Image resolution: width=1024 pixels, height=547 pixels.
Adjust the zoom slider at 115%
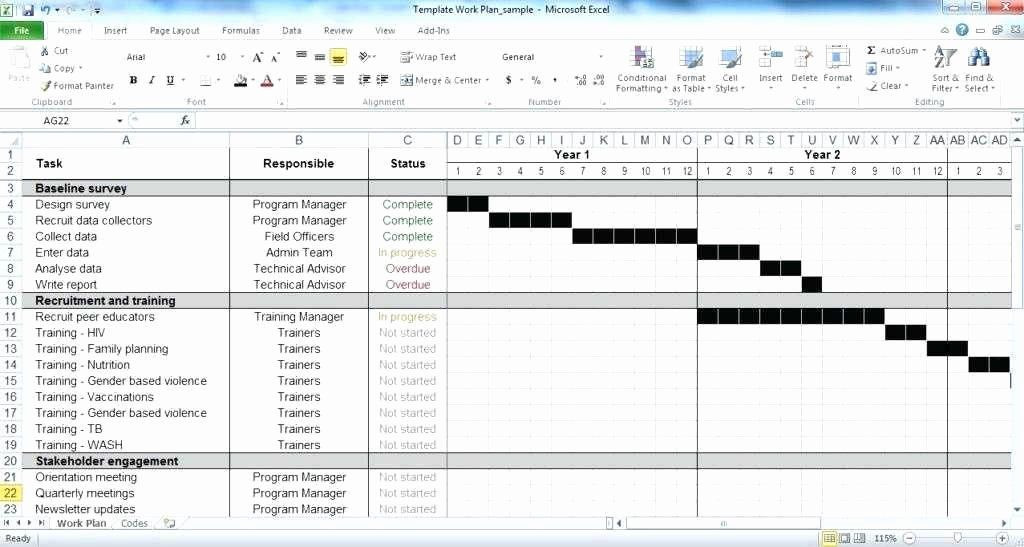(x=957, y=539)
